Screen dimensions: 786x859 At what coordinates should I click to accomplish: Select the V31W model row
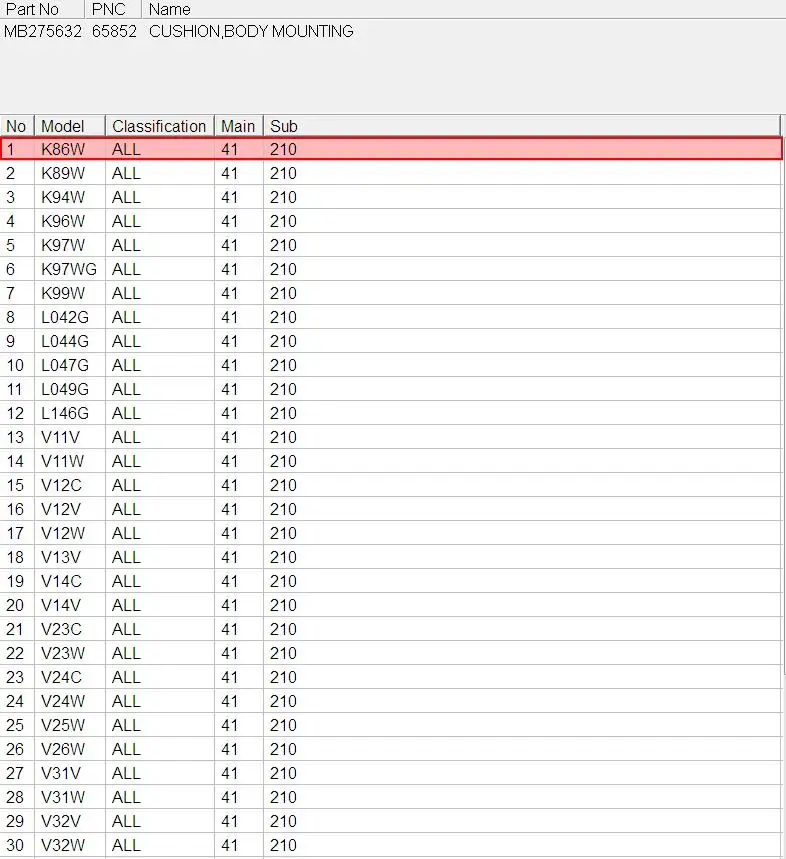[391, 797]
